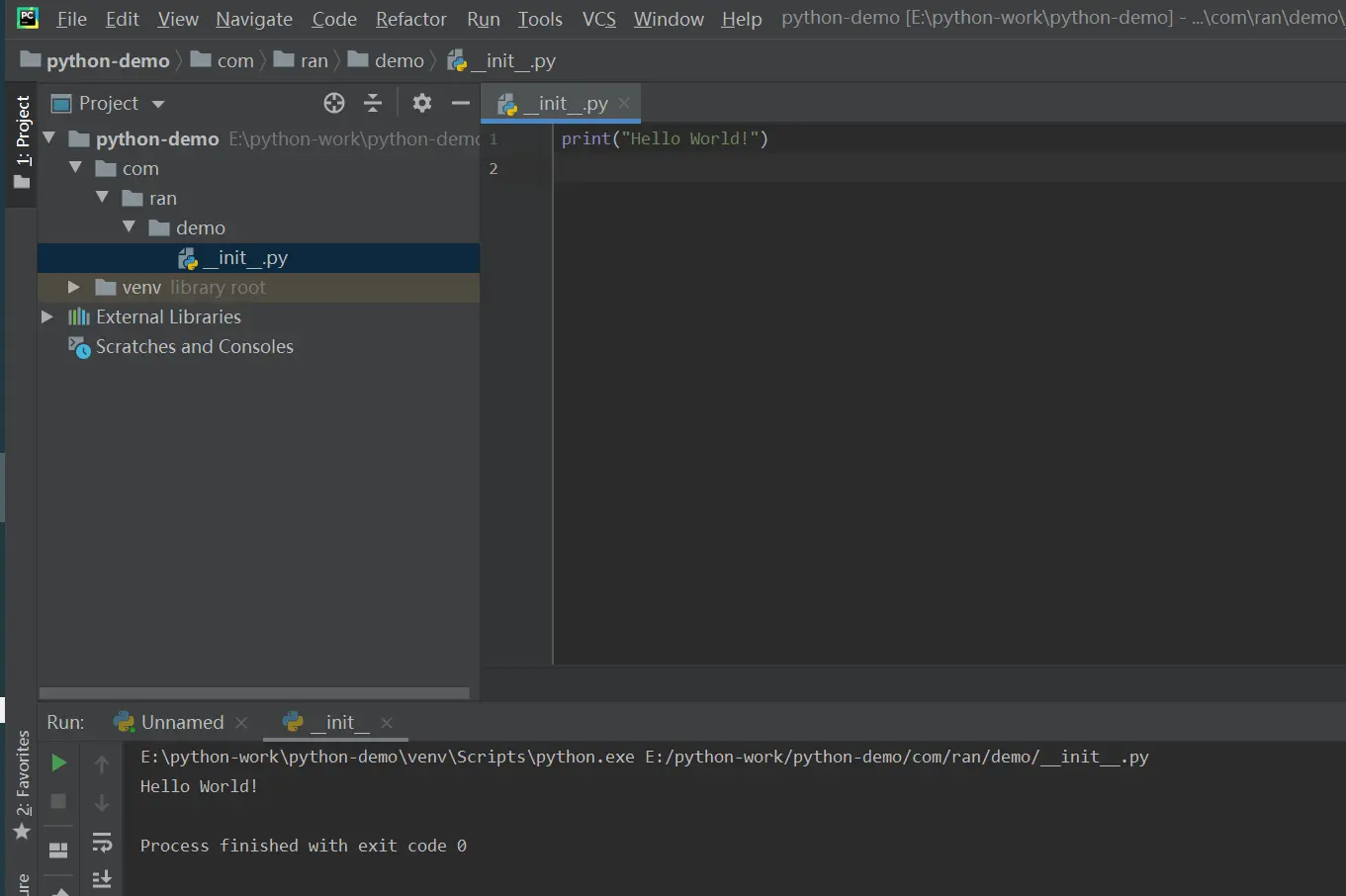The height and width of the screenshot is (896, 1346).
Task: Close the Unnamed run tab
Action: [241, 723]
